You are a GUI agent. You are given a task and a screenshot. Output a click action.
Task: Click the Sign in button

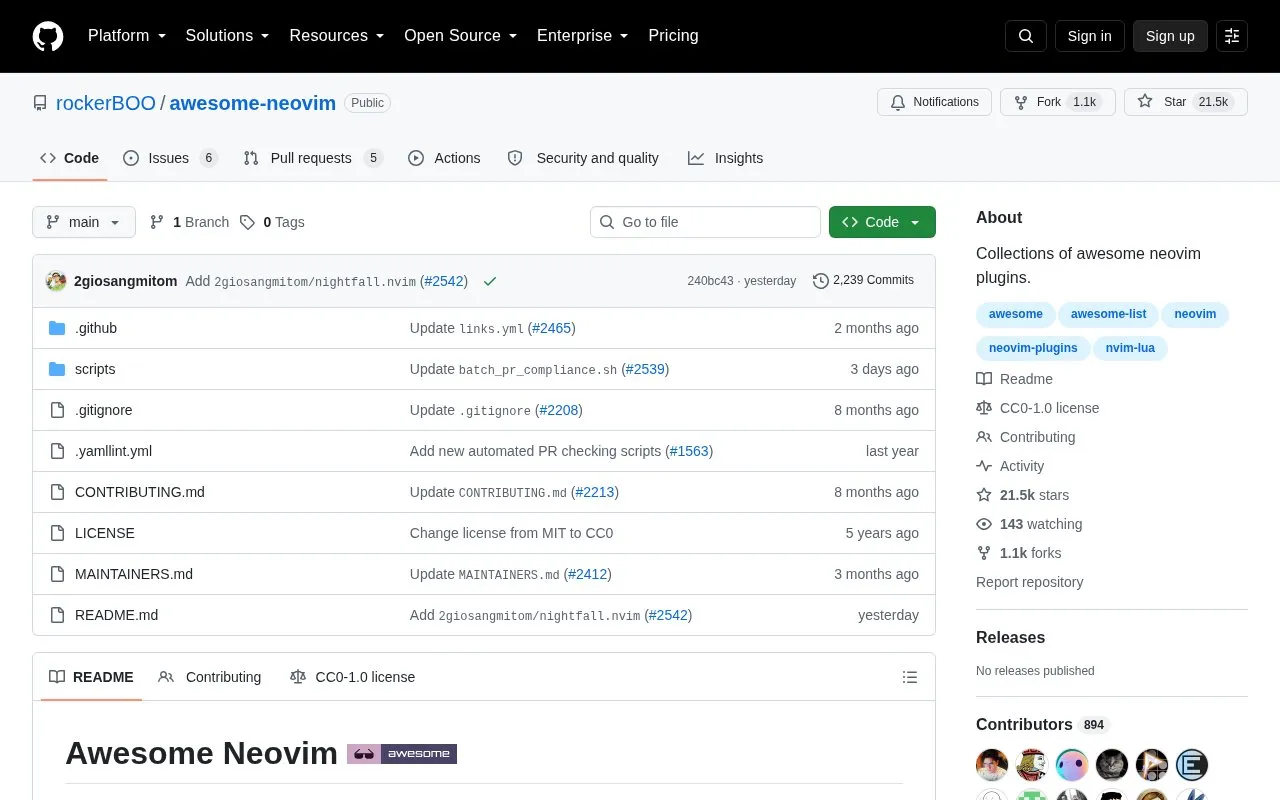click(1089, 36)
